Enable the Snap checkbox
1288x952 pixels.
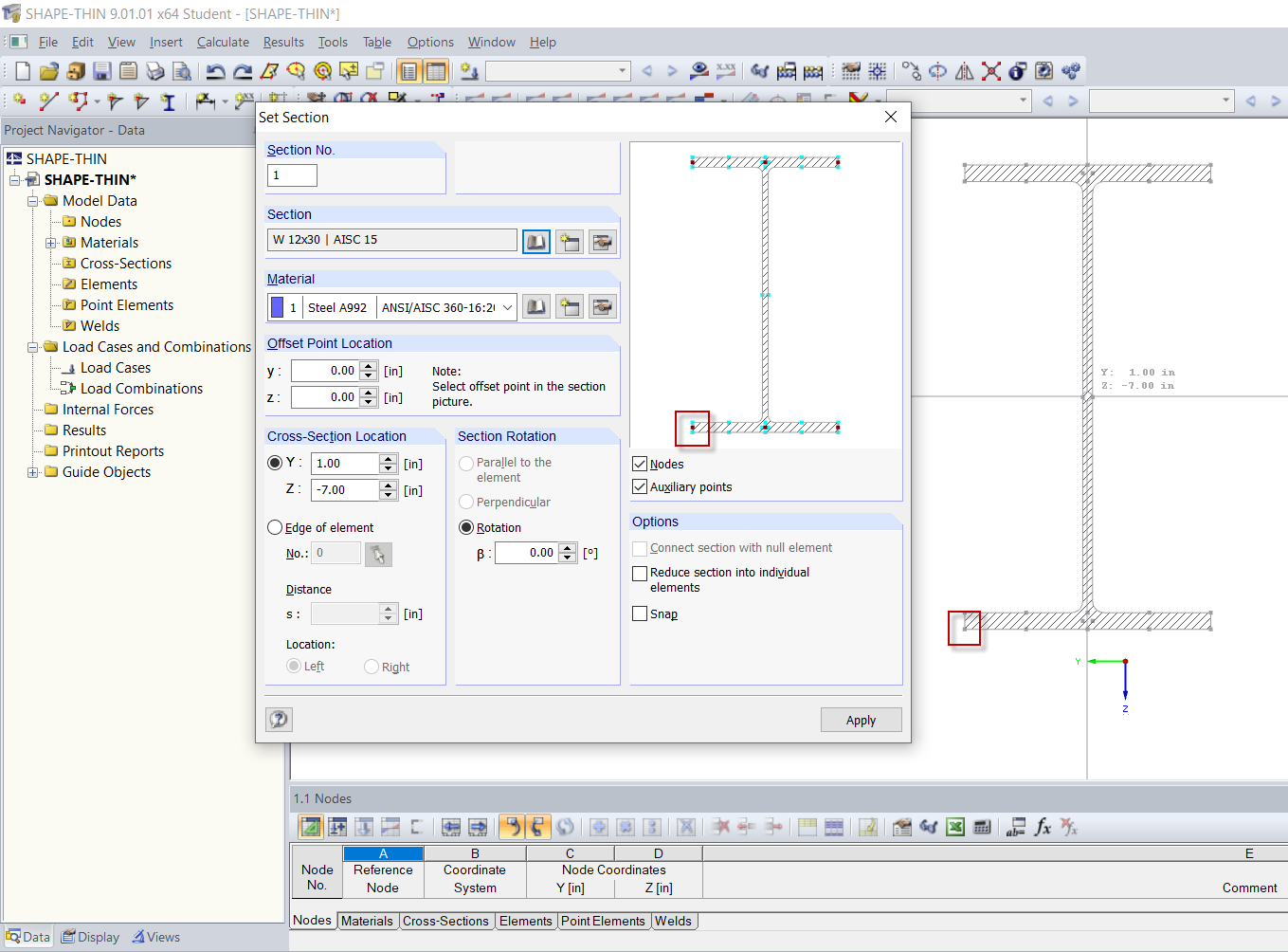(640, 613)
